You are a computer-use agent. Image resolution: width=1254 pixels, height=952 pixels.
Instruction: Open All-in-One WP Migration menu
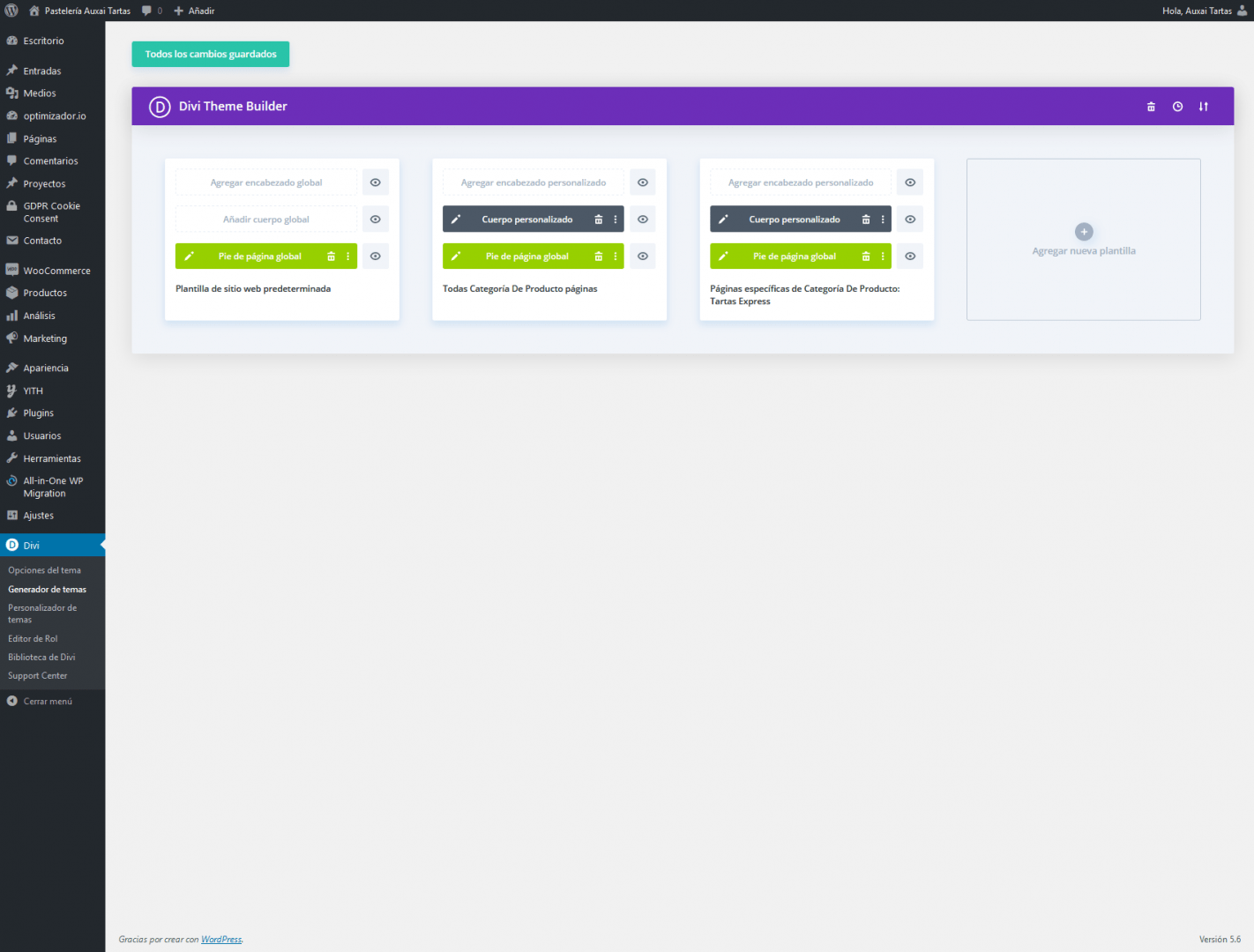pyautogui.click(x=53, y=487)
